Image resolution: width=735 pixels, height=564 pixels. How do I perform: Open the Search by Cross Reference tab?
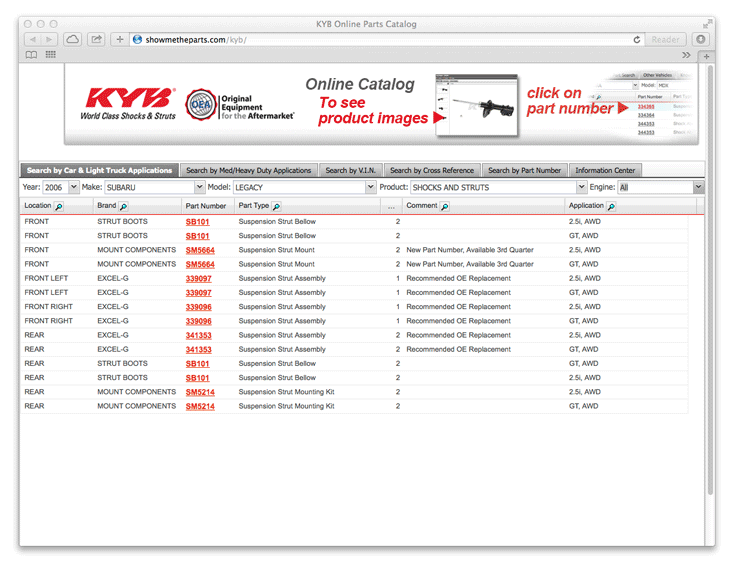click(433, 171)
